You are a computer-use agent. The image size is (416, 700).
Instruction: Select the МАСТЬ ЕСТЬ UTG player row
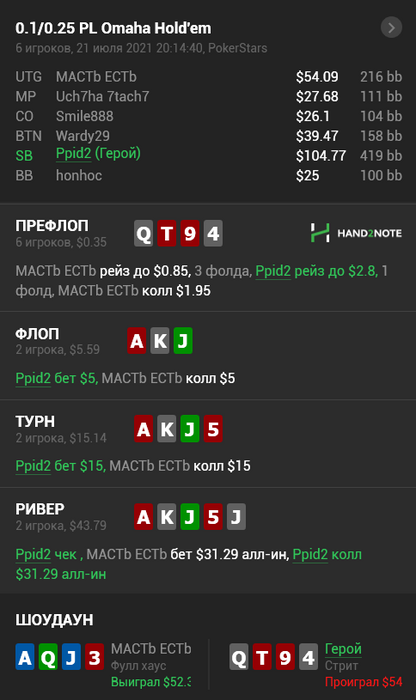[208, 77]
